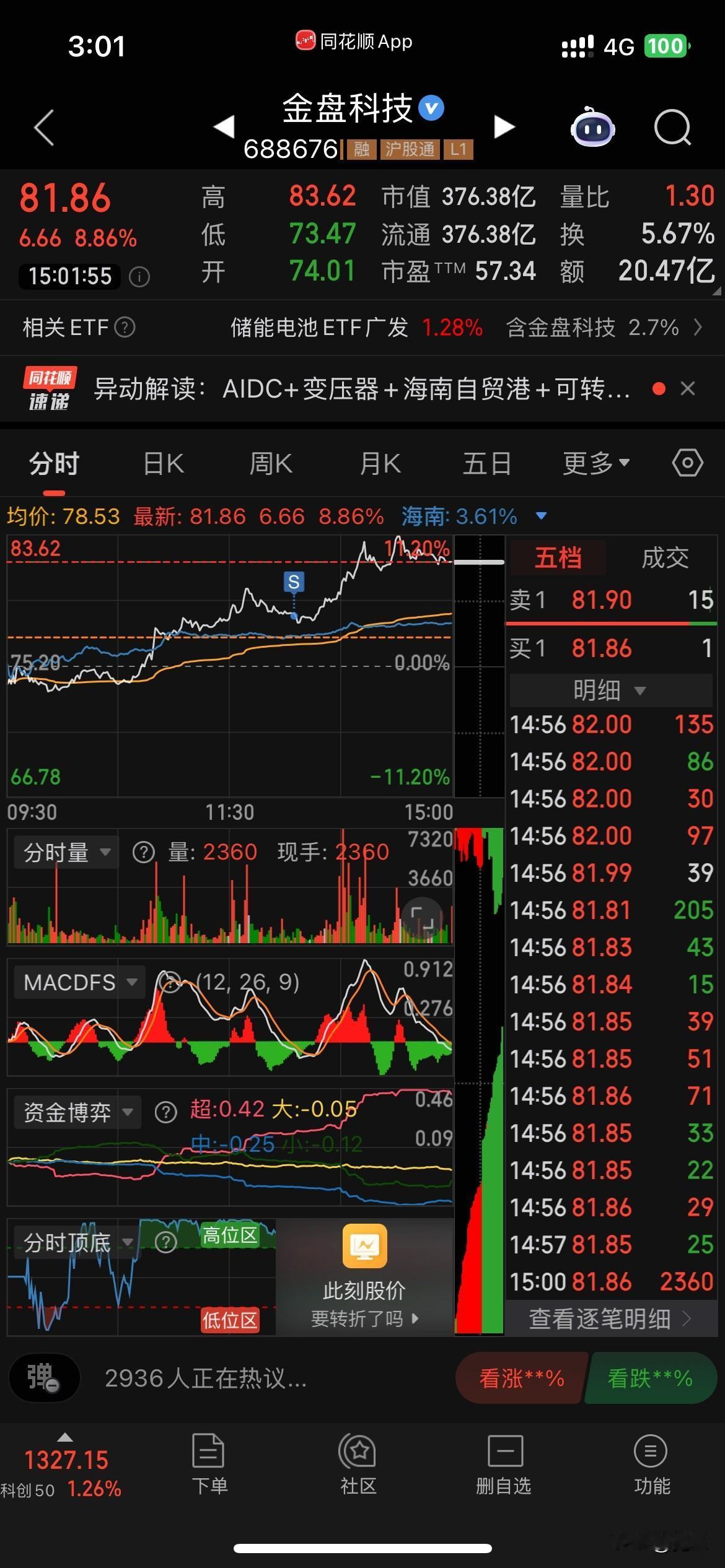Screen dimensions: 725x1568
Task: Open the AI robot assistant icon
Action: pos(592,128)
